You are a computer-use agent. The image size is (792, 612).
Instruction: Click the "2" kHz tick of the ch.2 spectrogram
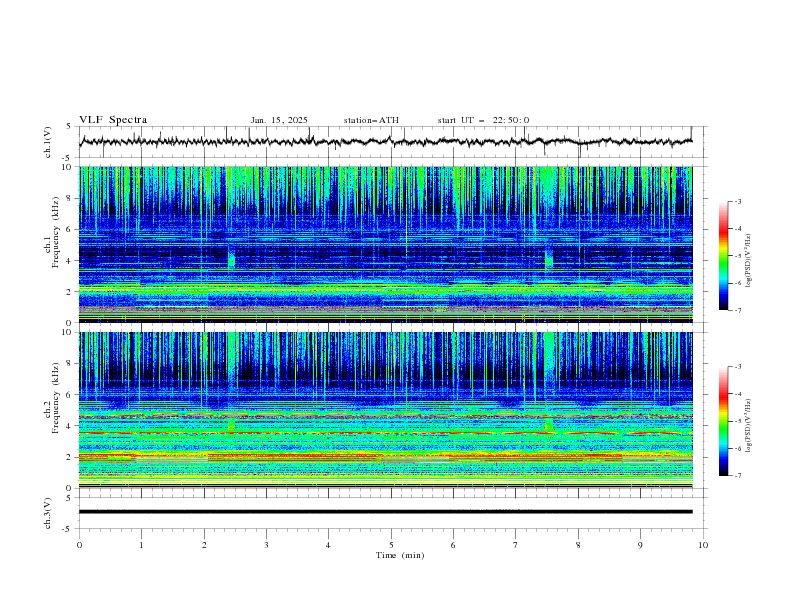[71, 457]
